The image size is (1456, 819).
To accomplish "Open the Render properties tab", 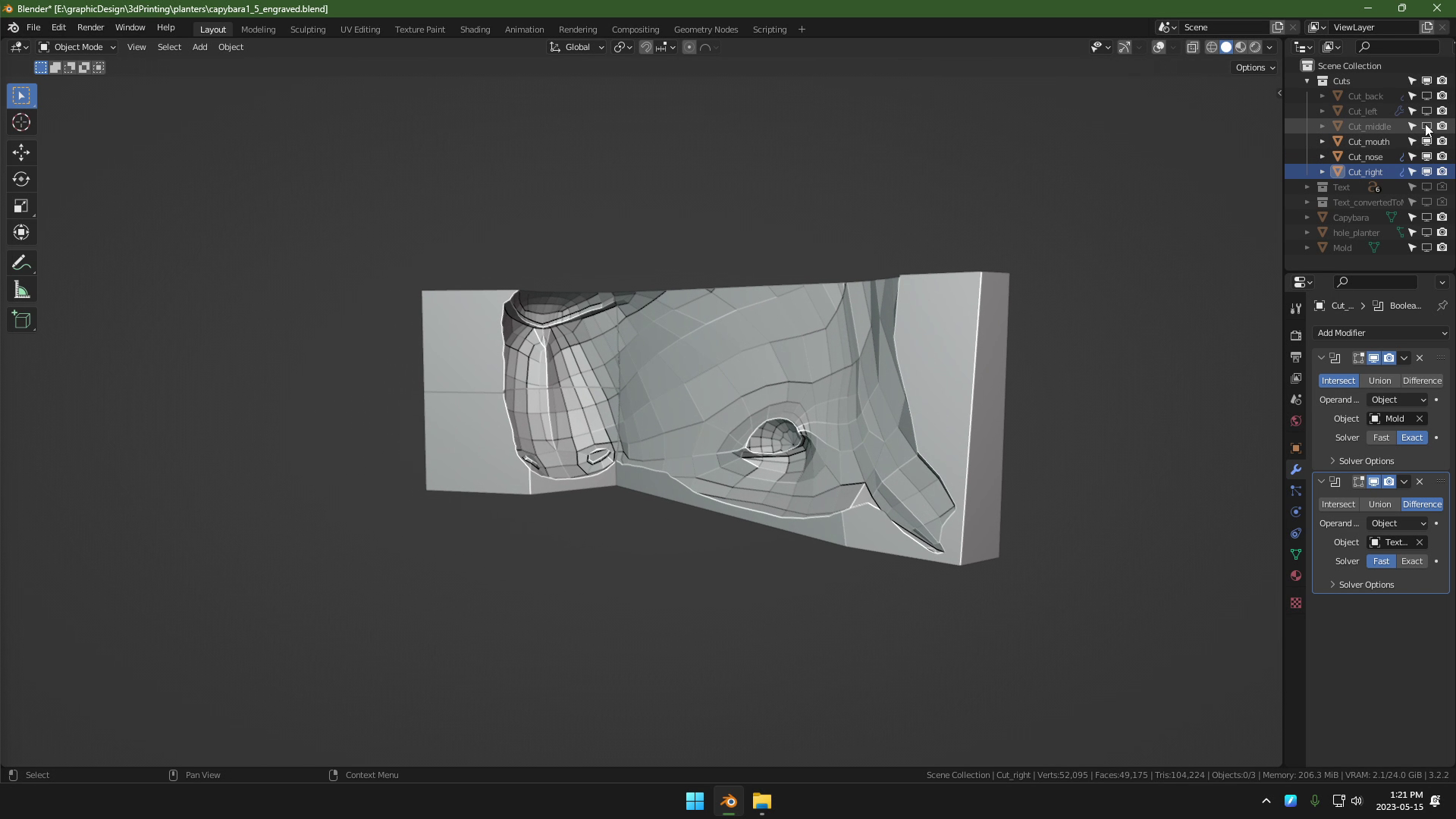I will 1296,335.
